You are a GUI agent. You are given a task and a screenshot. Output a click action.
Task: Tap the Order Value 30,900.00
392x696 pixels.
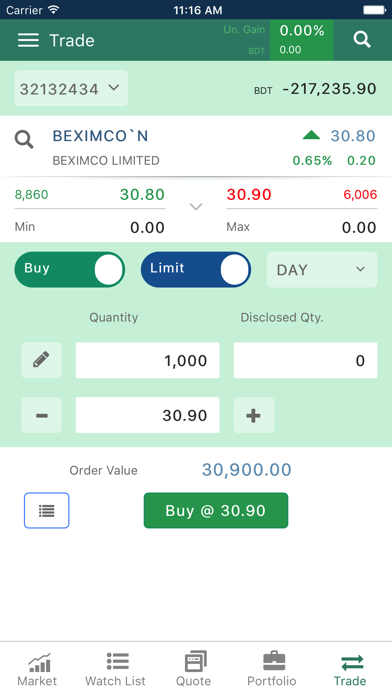[x=247, y=470]
